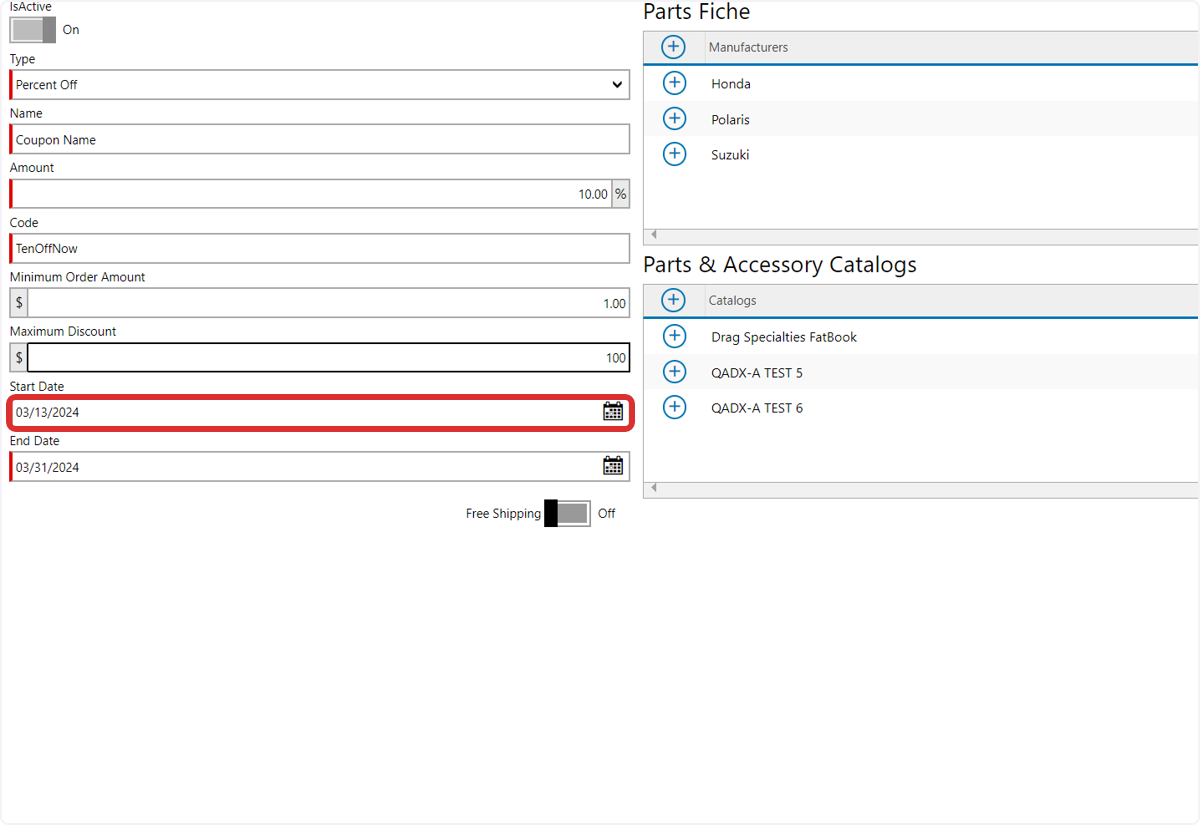Click plus icon for QADX-A TEST 5
The width and height of the screenshot is (1200, 825).
coord(675,372)
